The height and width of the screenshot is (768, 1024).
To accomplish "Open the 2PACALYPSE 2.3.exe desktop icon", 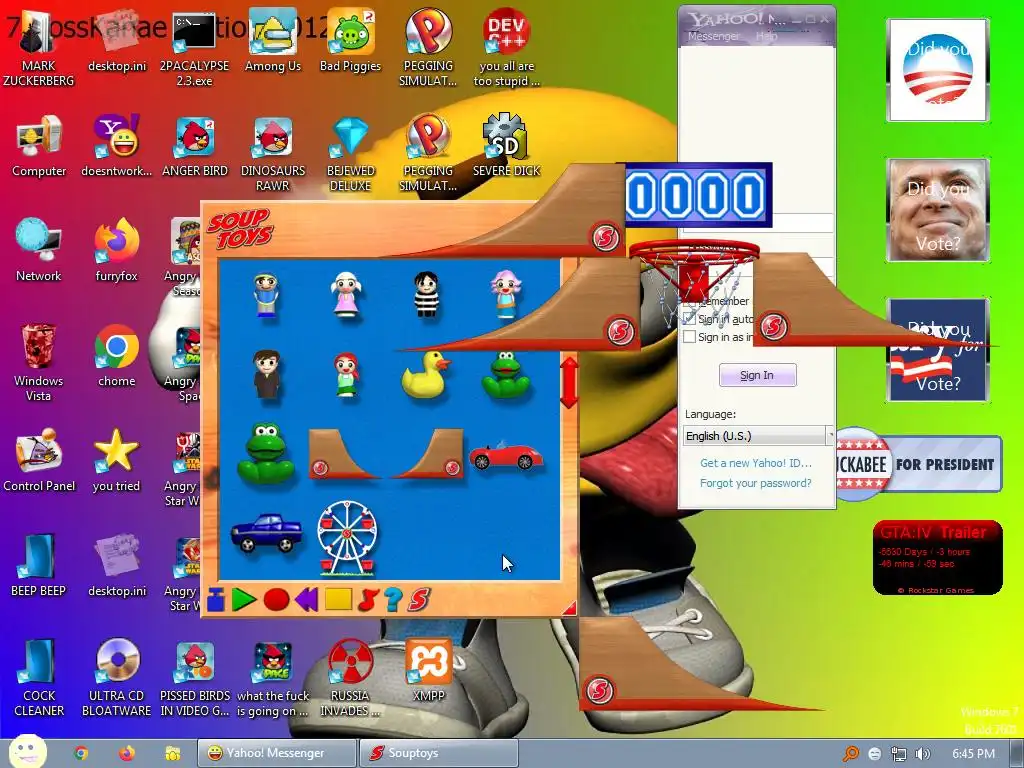I will click(x=195, y=48).
